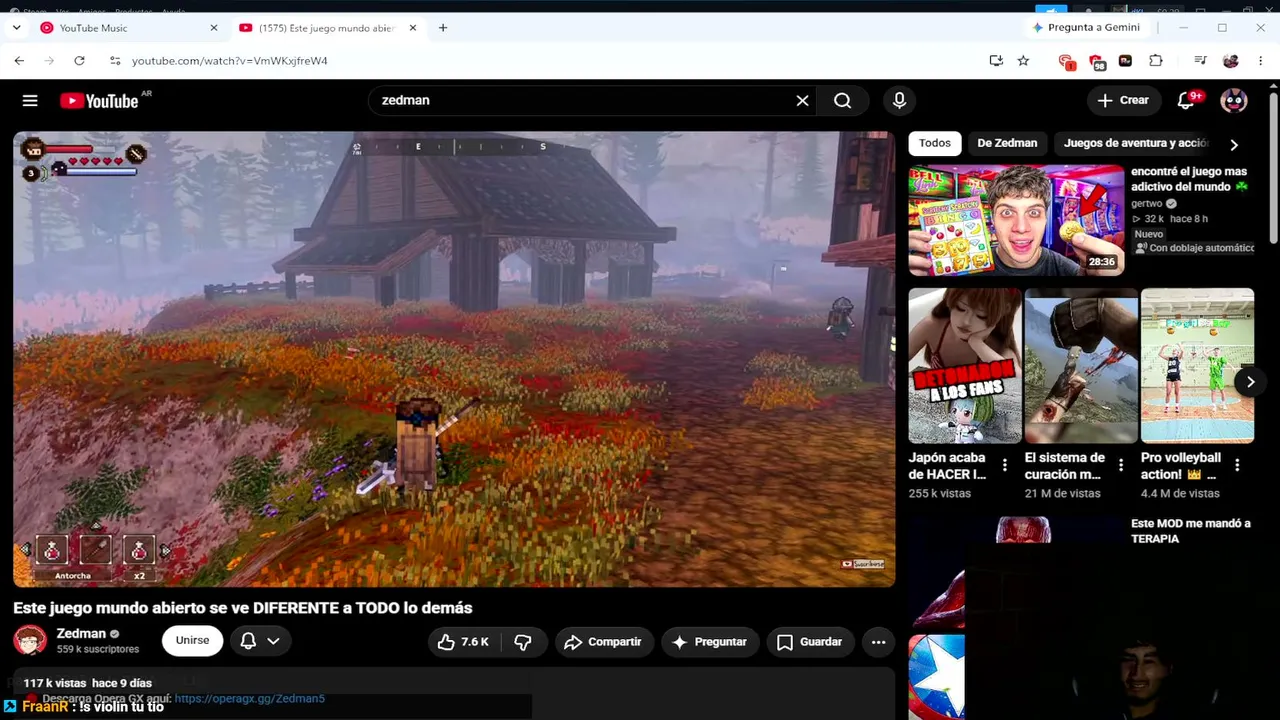1280x720 pixels.
Task: Go back with the browser back arrow
Action: click(x=19, y=60)
